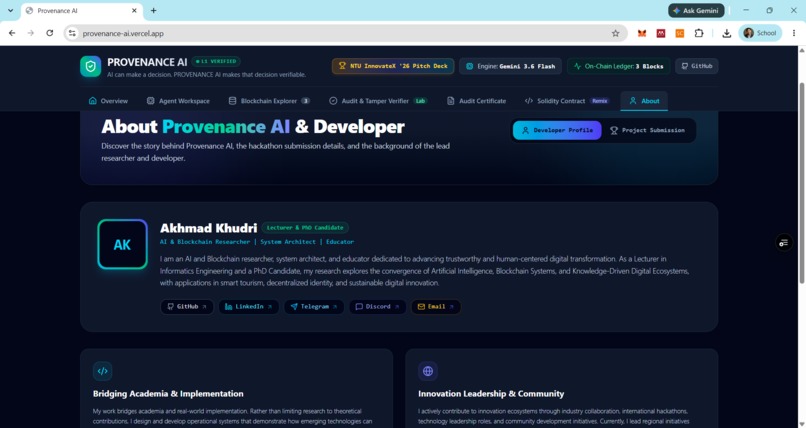
Task: Click the Bridging Academia & Implementation heading
Action: [168, 394]
